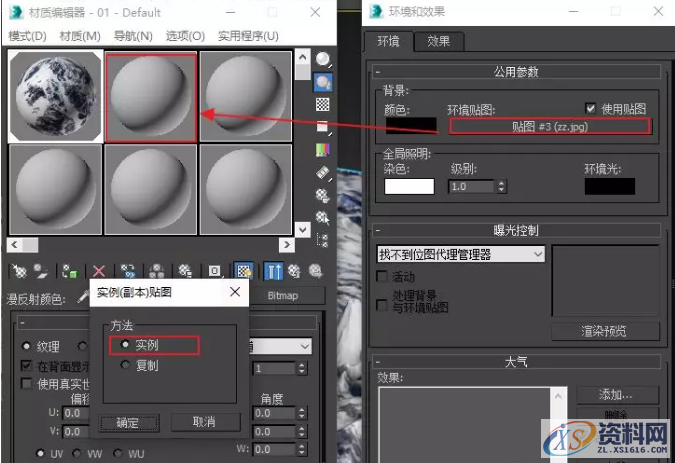Open the 实用程序(U) menu
675x463 pixels.
click(248, 36)
